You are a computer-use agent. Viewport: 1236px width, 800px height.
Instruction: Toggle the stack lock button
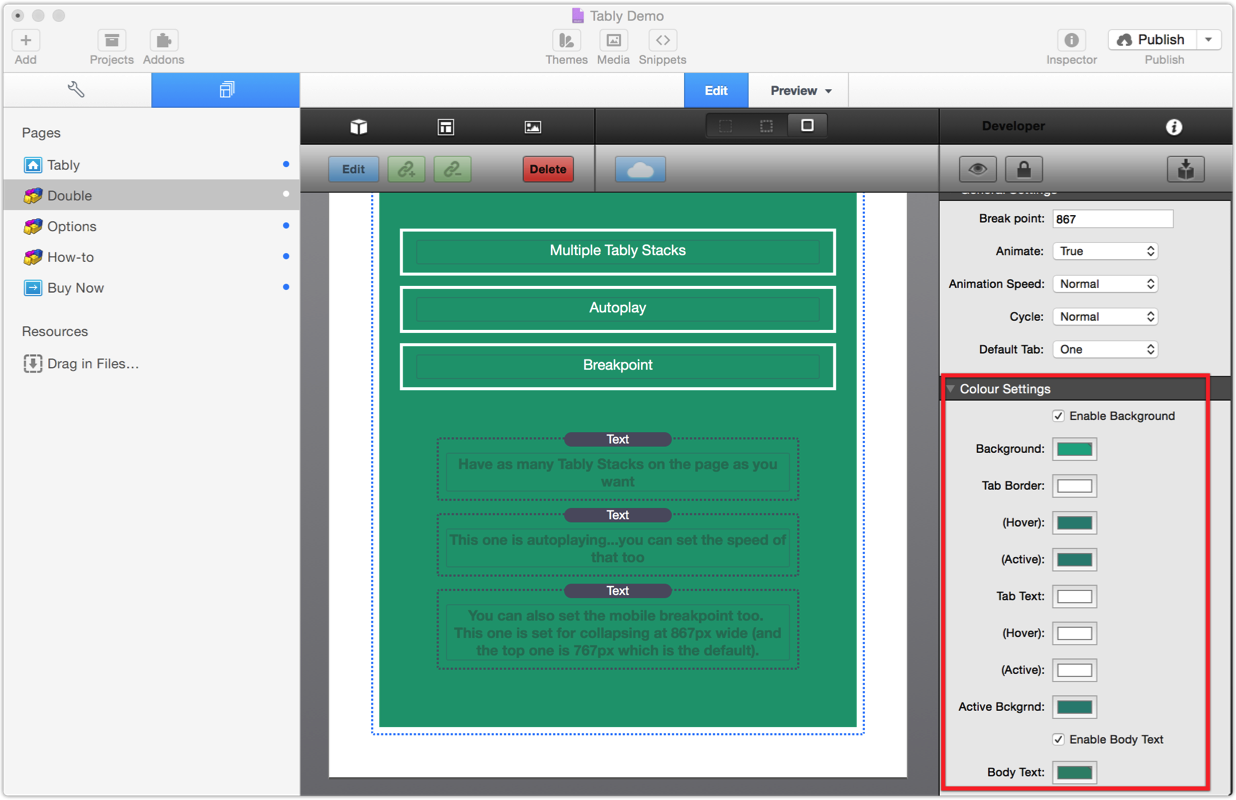[x=1024, y=169]
